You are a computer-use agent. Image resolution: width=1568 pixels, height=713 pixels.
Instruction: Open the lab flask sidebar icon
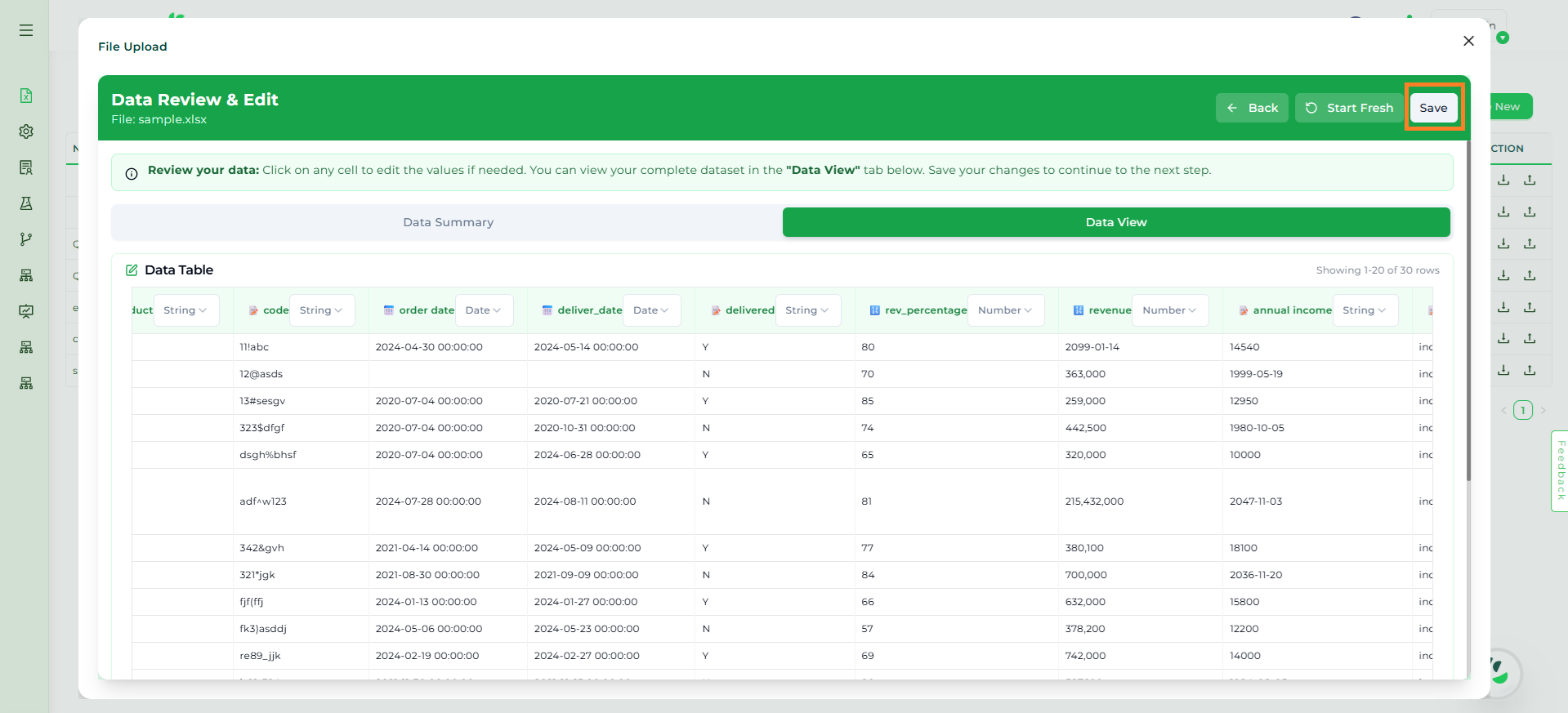(x=26, y=203)
